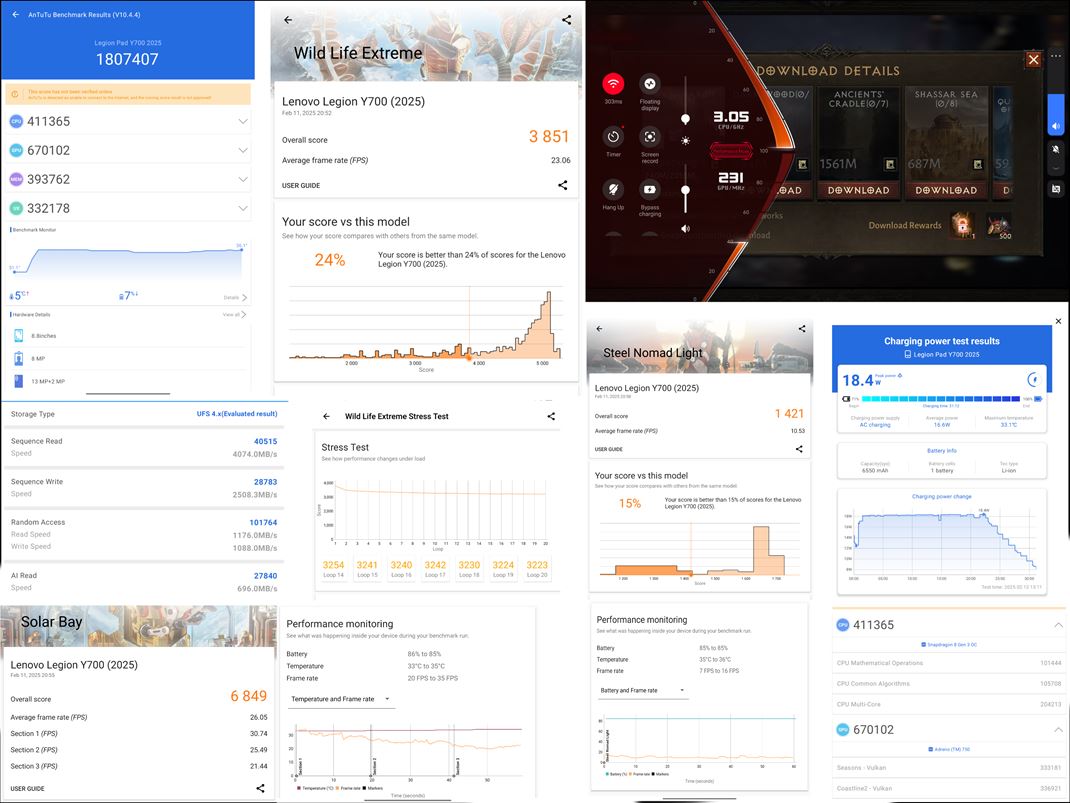Open USER GUIDE in Solar Bay
Image resolution: width=1070 pixels, height=803 pixels.
(x=27, y=789)
